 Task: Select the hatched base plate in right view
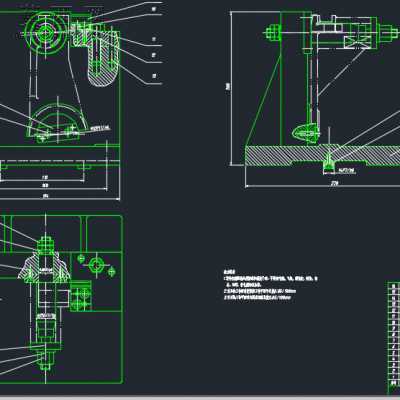[x=323, y=155]
